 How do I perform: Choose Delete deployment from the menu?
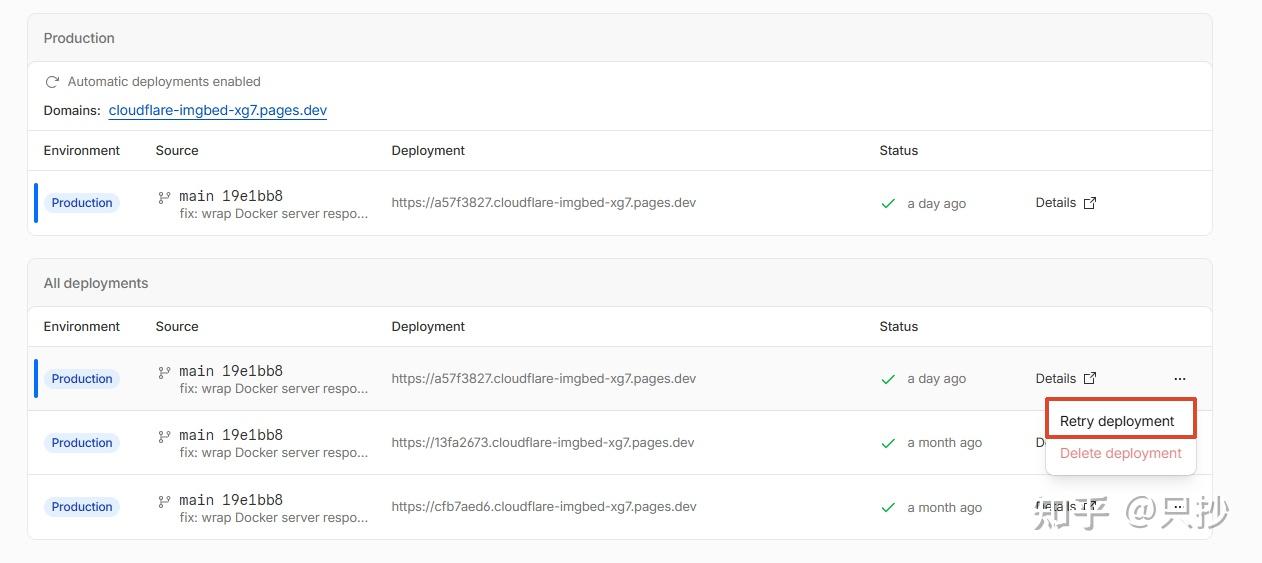point(1120,453)
